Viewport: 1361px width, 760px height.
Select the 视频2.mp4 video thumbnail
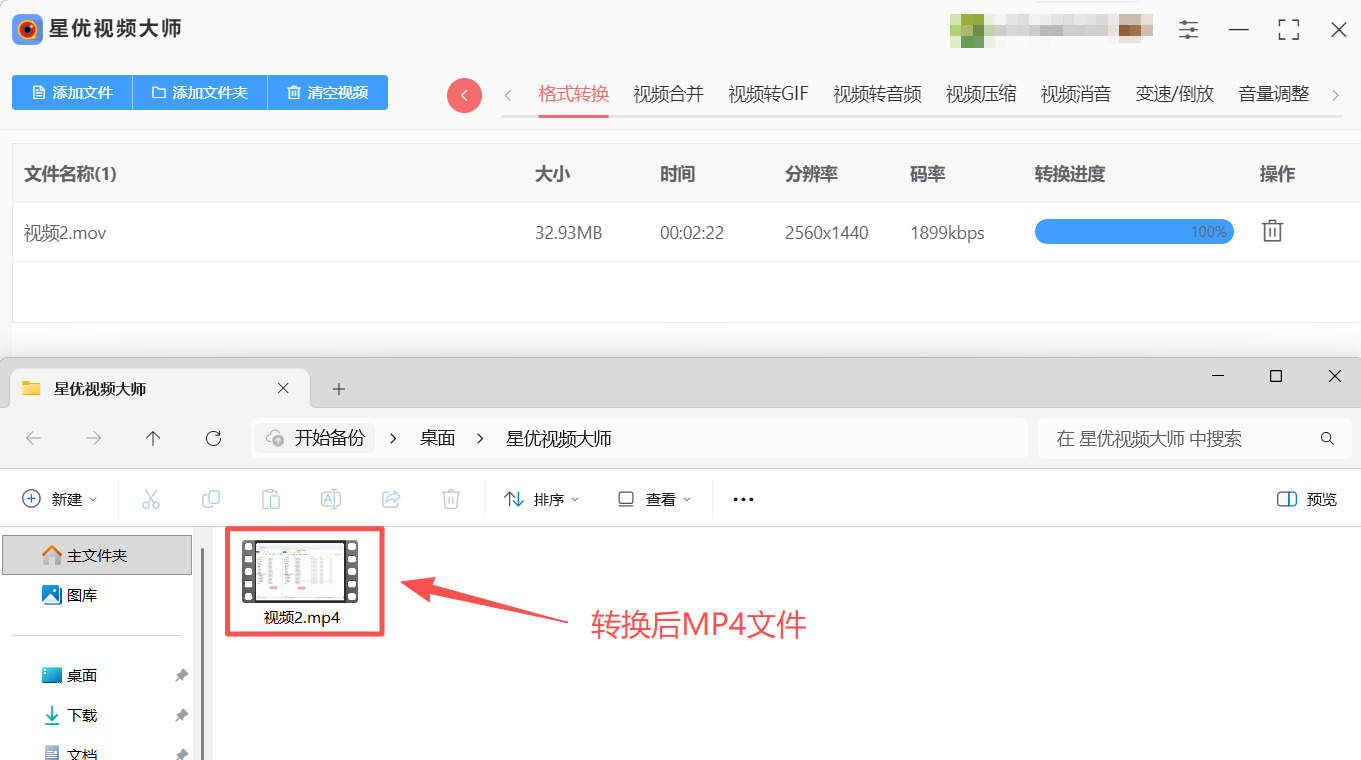[300, 572]
